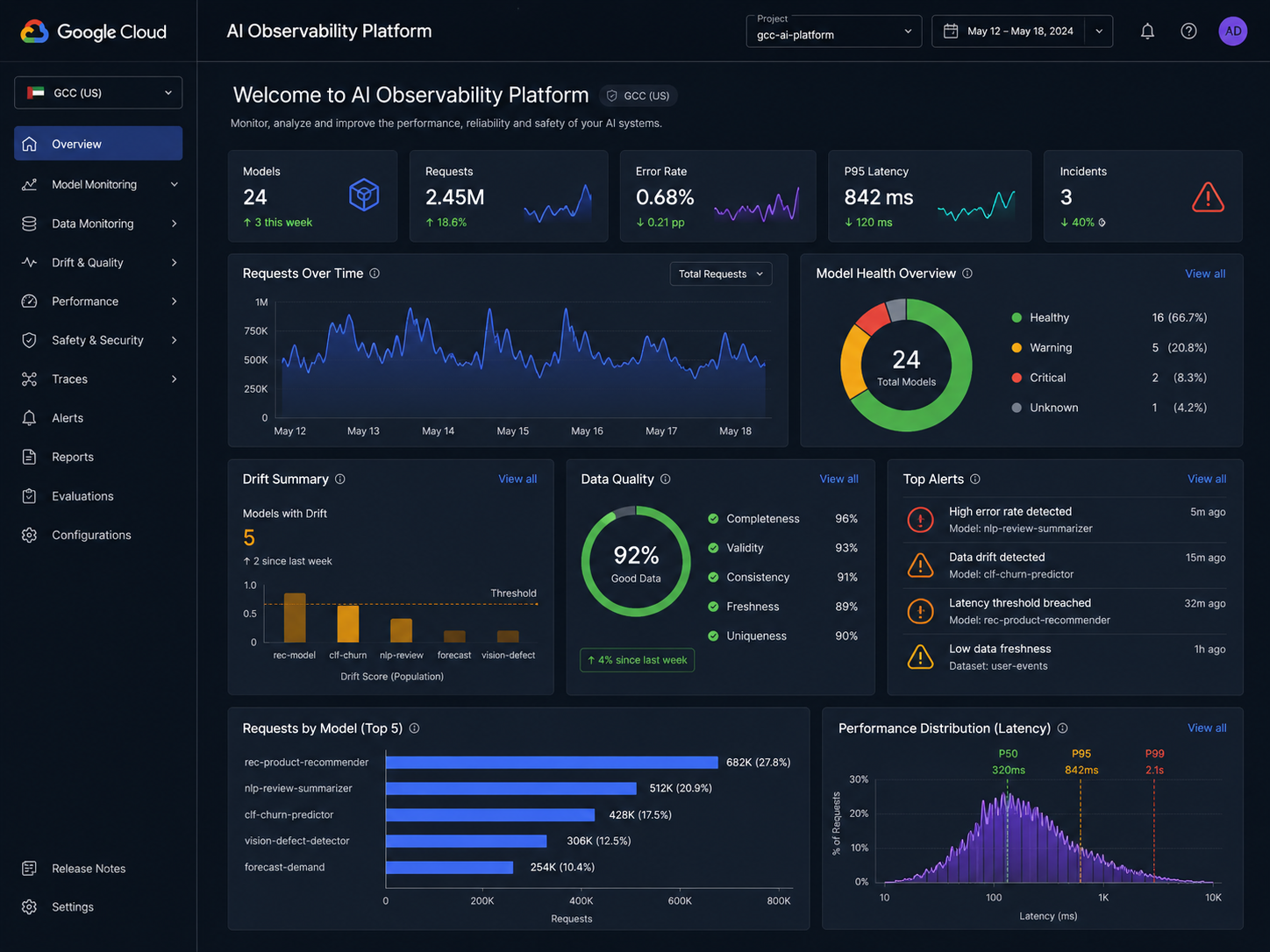This screenshot has width=1270, height=952.
Task: Click View all in Data Quality
Action: click(838, 479)
